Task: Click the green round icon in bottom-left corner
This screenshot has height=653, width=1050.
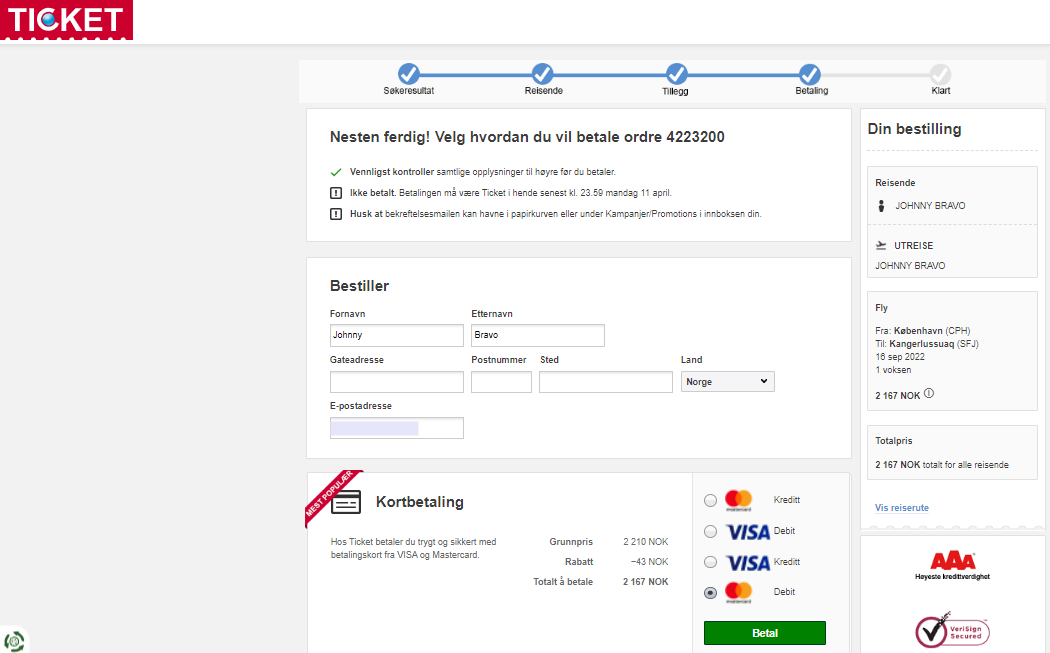Action: point(14,641)
